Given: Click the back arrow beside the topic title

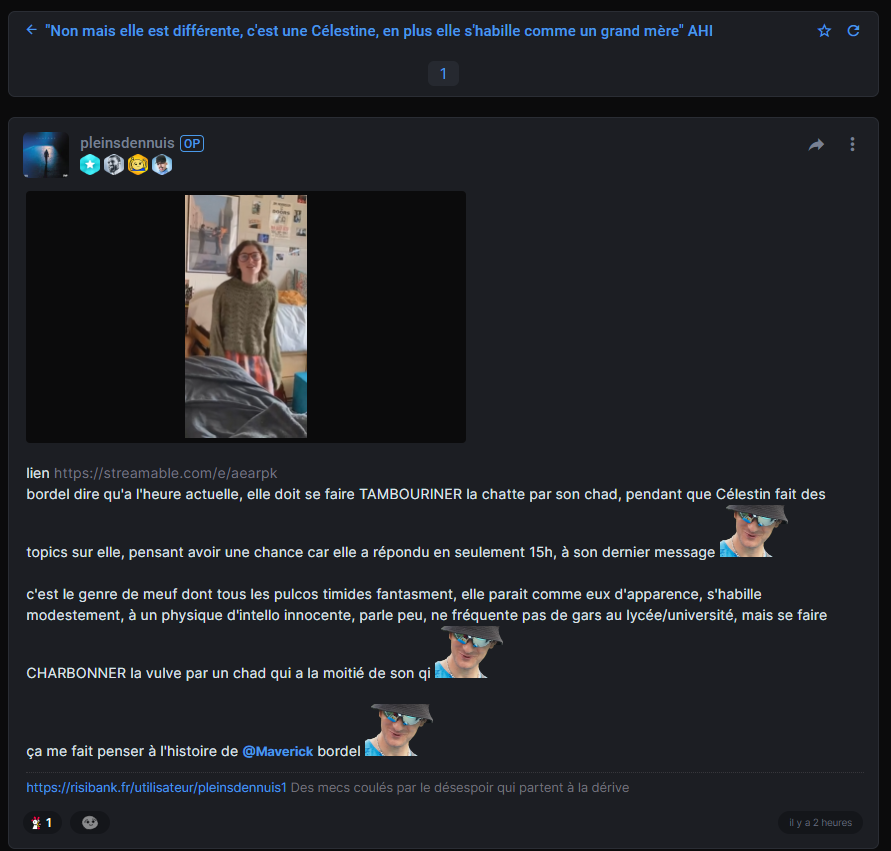Looking at the screenshot, I should [31, 31].
